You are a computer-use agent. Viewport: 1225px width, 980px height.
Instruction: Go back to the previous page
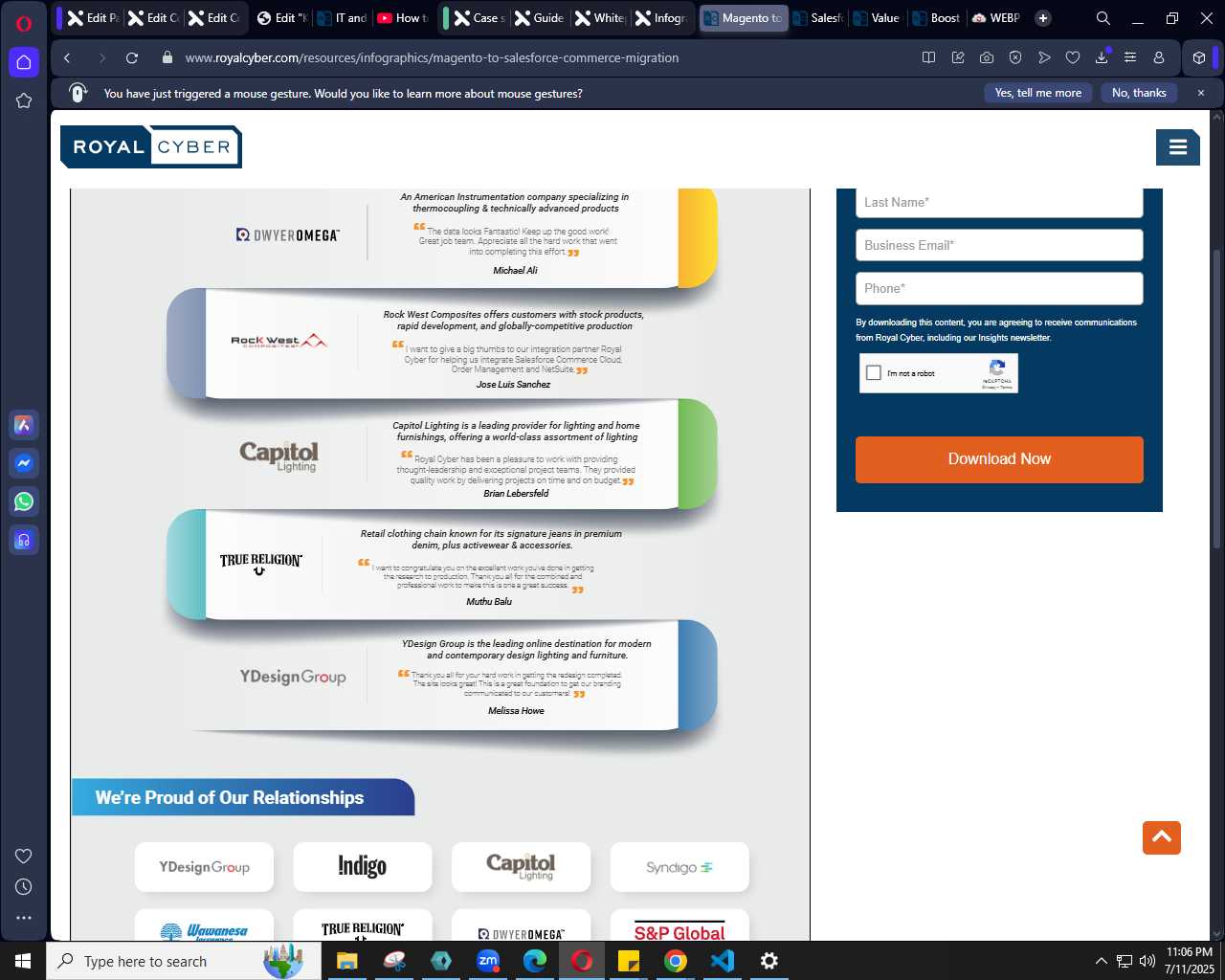point(67,57)
